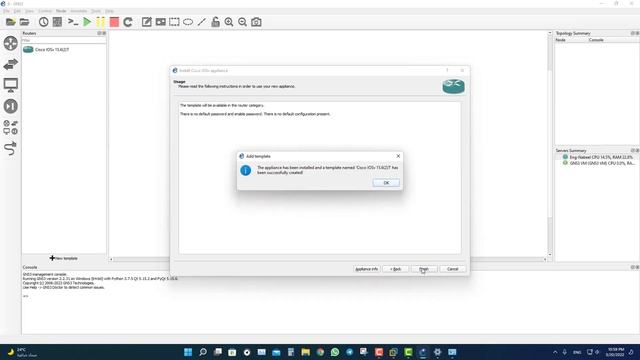Browse security devices in the sidebar
Screen dimensions: 640x360
pos(11,106)
